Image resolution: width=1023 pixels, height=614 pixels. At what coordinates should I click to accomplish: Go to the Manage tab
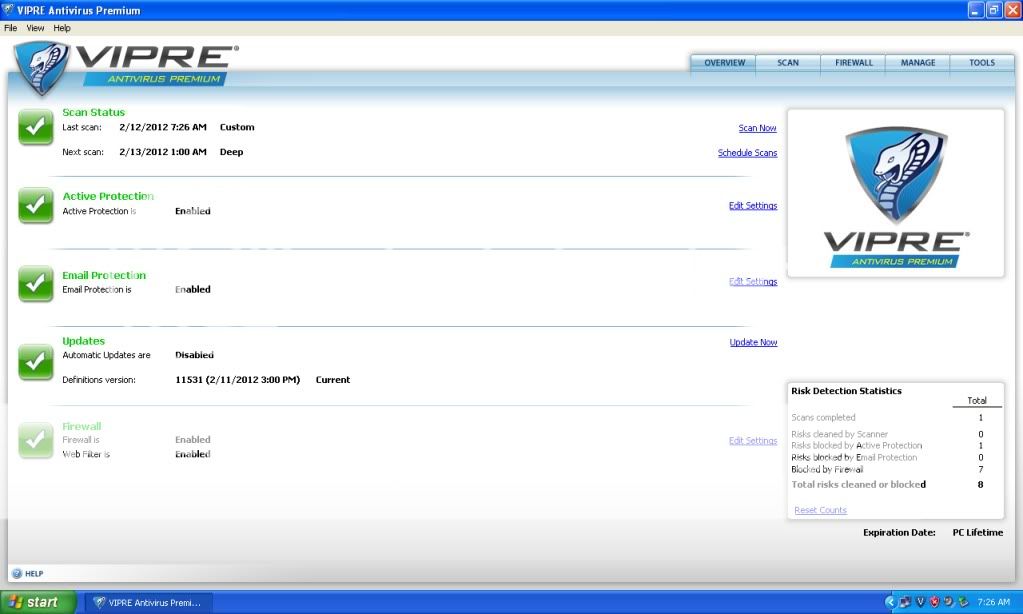pos(917,63)
